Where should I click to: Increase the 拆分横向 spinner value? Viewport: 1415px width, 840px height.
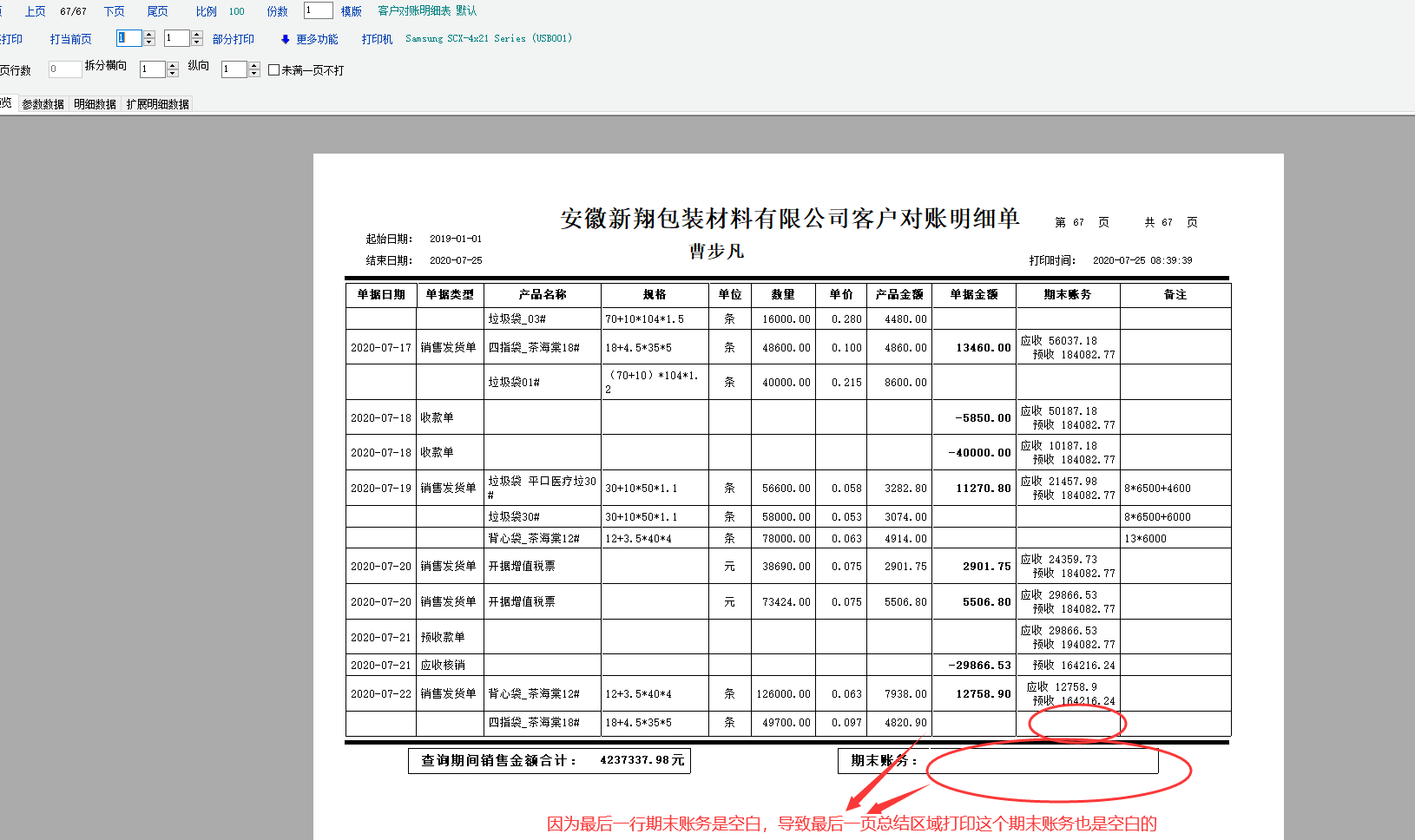coord(173,66)
